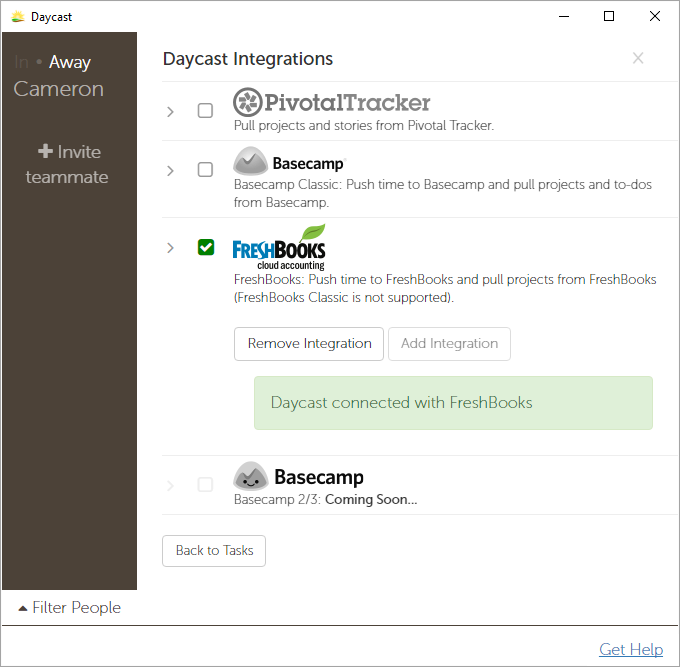Click the FreshBooks cloud accounting logo

click(279, 247)
